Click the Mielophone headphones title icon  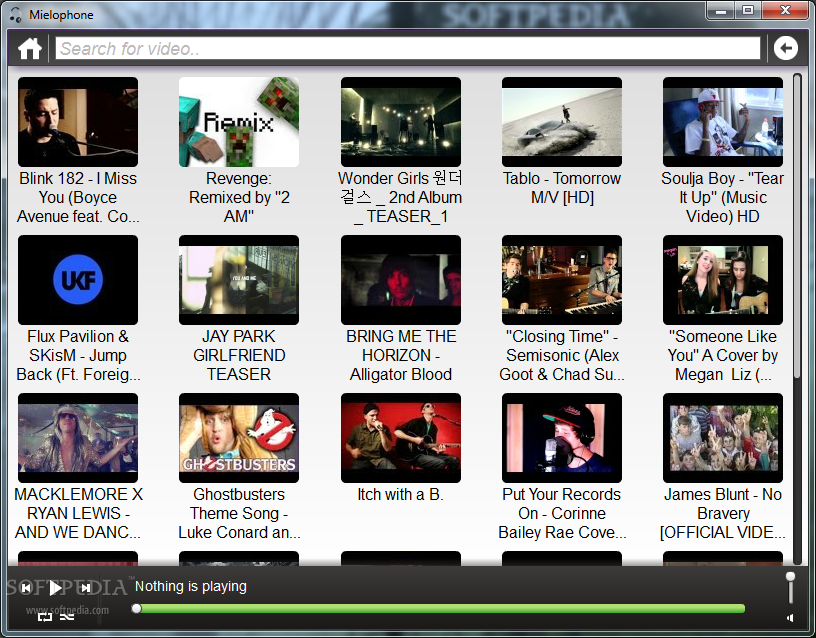point(16,15)
